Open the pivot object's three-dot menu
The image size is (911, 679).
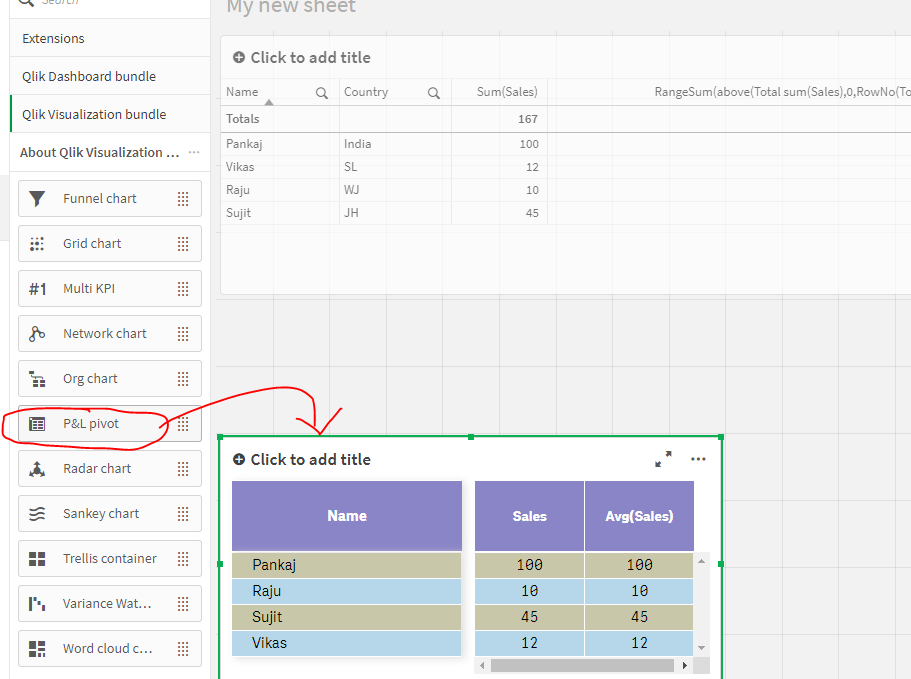(x=698, y=459)
